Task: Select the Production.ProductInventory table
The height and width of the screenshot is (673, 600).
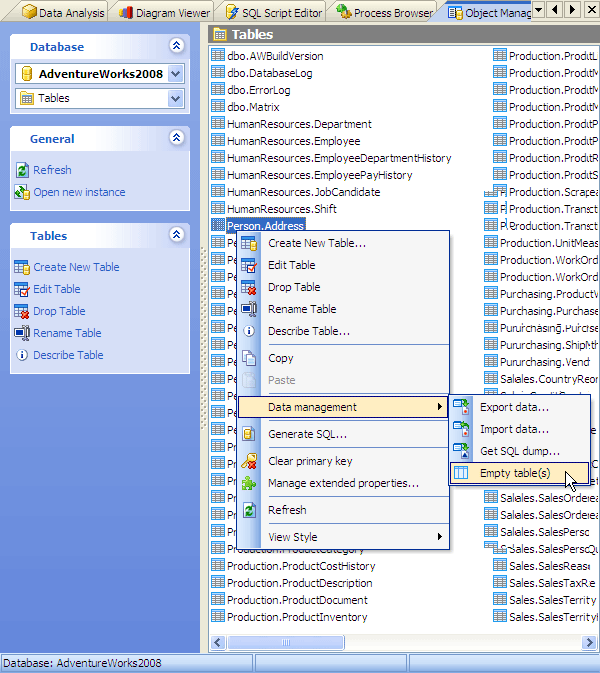Action: pyautogui.click(x=297, y=617)
